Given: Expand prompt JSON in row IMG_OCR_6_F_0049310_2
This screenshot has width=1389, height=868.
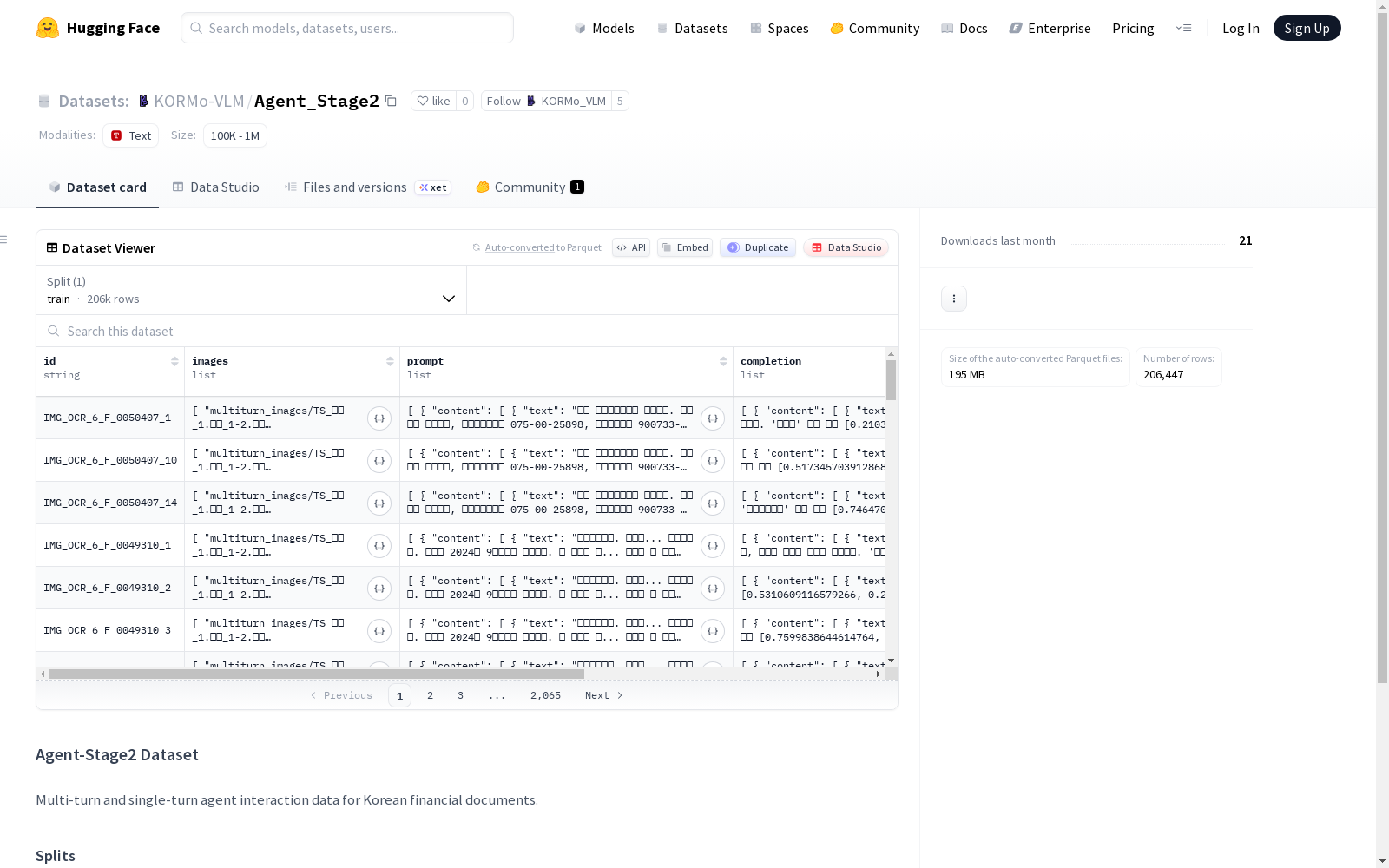Looking at the screenshot, I should [x=713, y=589].
